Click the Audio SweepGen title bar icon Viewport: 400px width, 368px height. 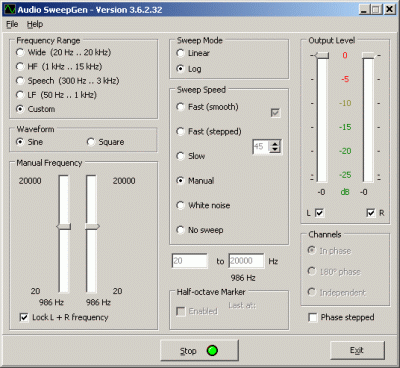pyautogui.click(x=10, y=9)
